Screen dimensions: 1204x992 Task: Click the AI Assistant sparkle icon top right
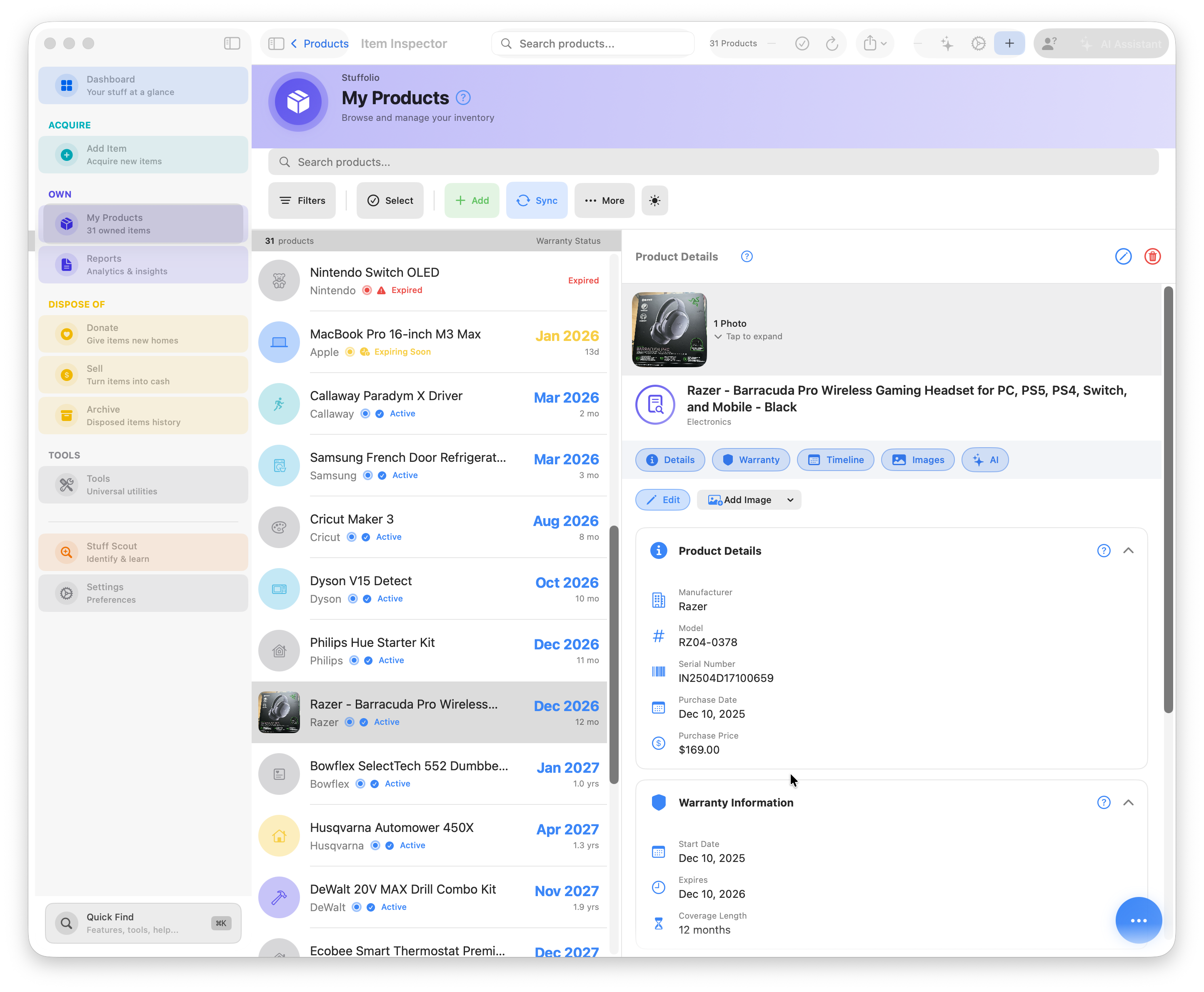coord(1087,43)
